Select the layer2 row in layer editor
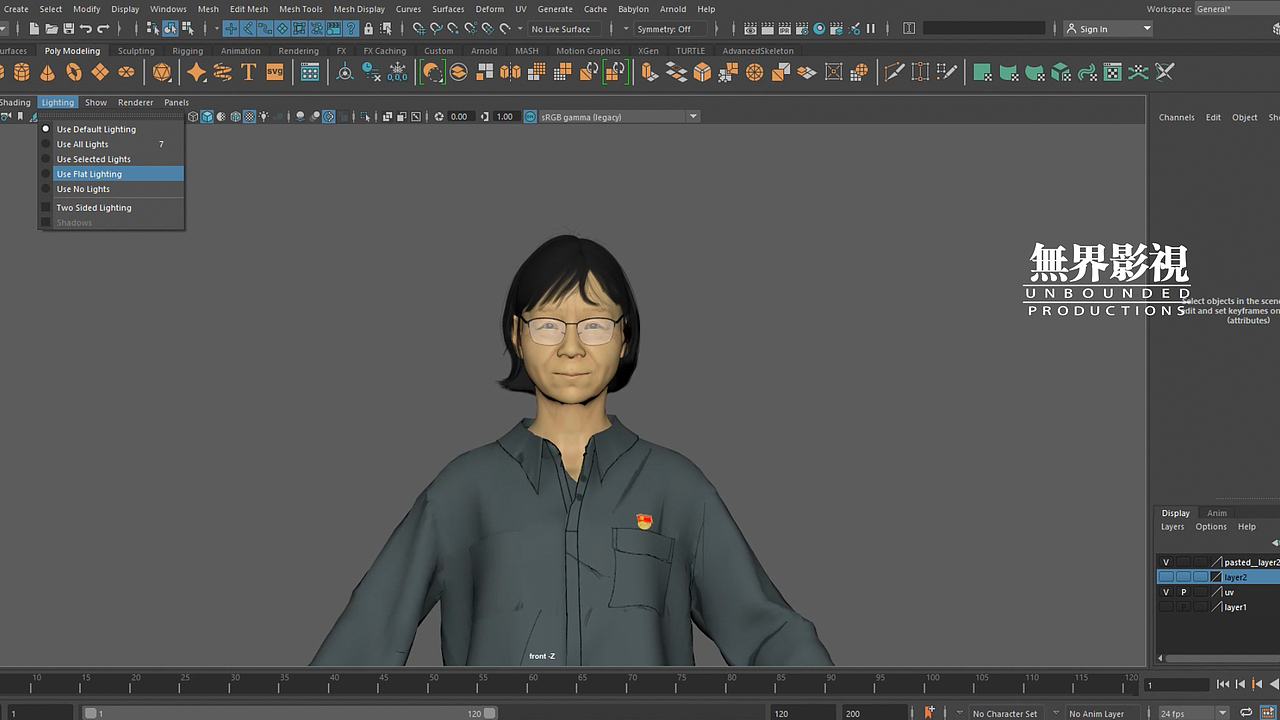The width and height of the screenshot is (1280, 720). point(1218,577)
